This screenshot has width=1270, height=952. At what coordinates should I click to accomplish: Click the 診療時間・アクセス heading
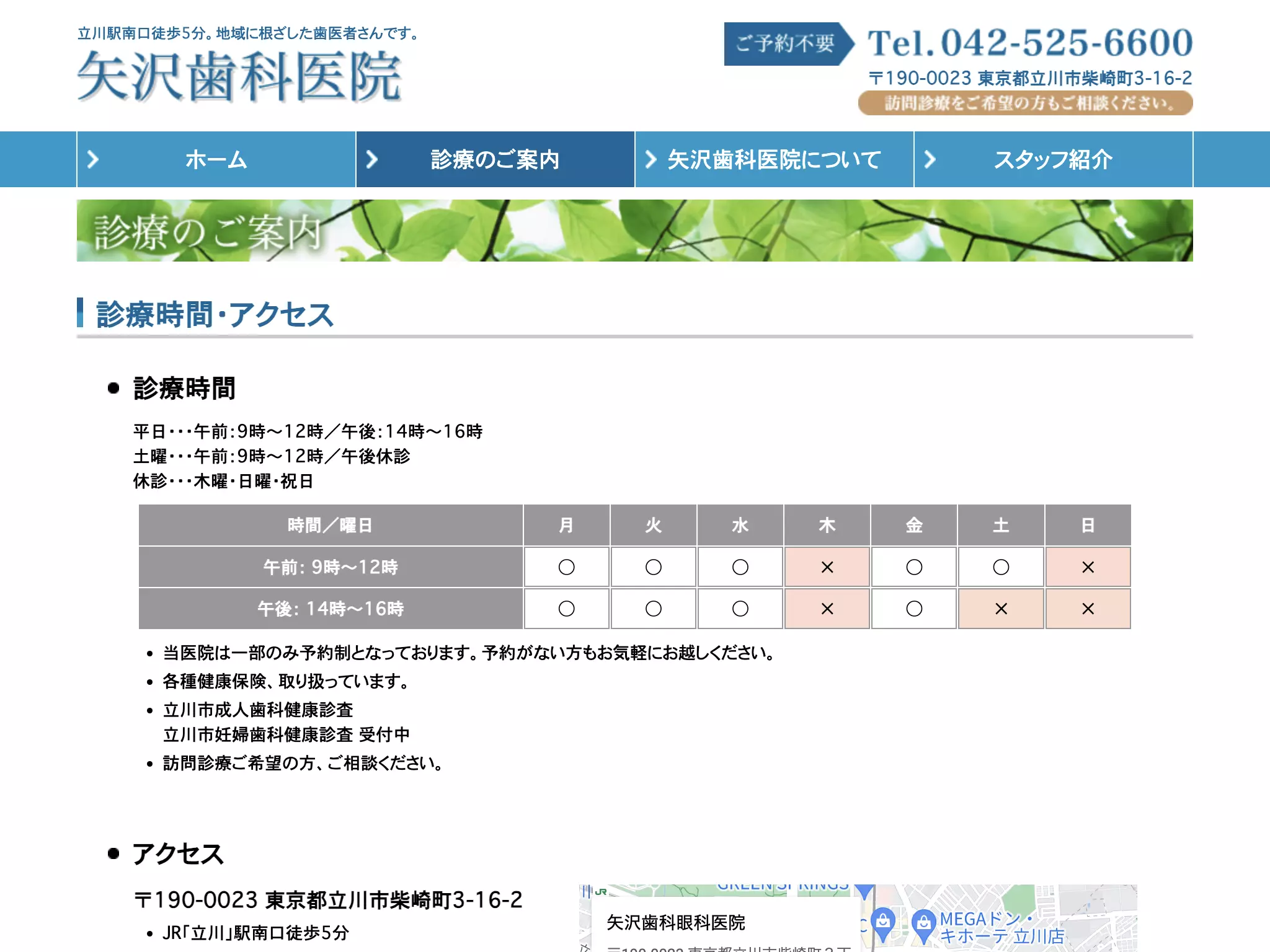point(215,314)
